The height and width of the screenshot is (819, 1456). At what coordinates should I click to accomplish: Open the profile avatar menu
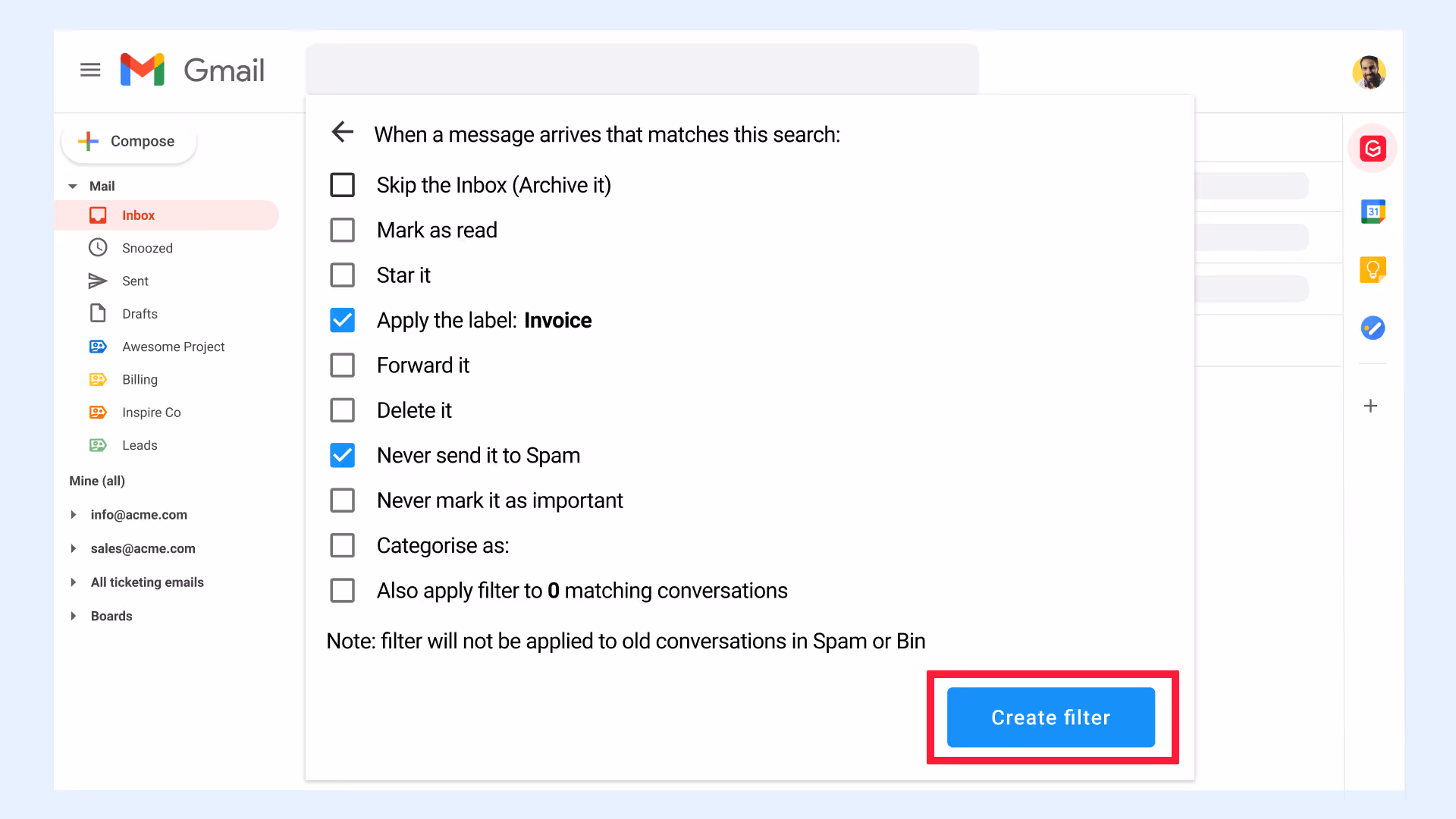(1369, 73)
